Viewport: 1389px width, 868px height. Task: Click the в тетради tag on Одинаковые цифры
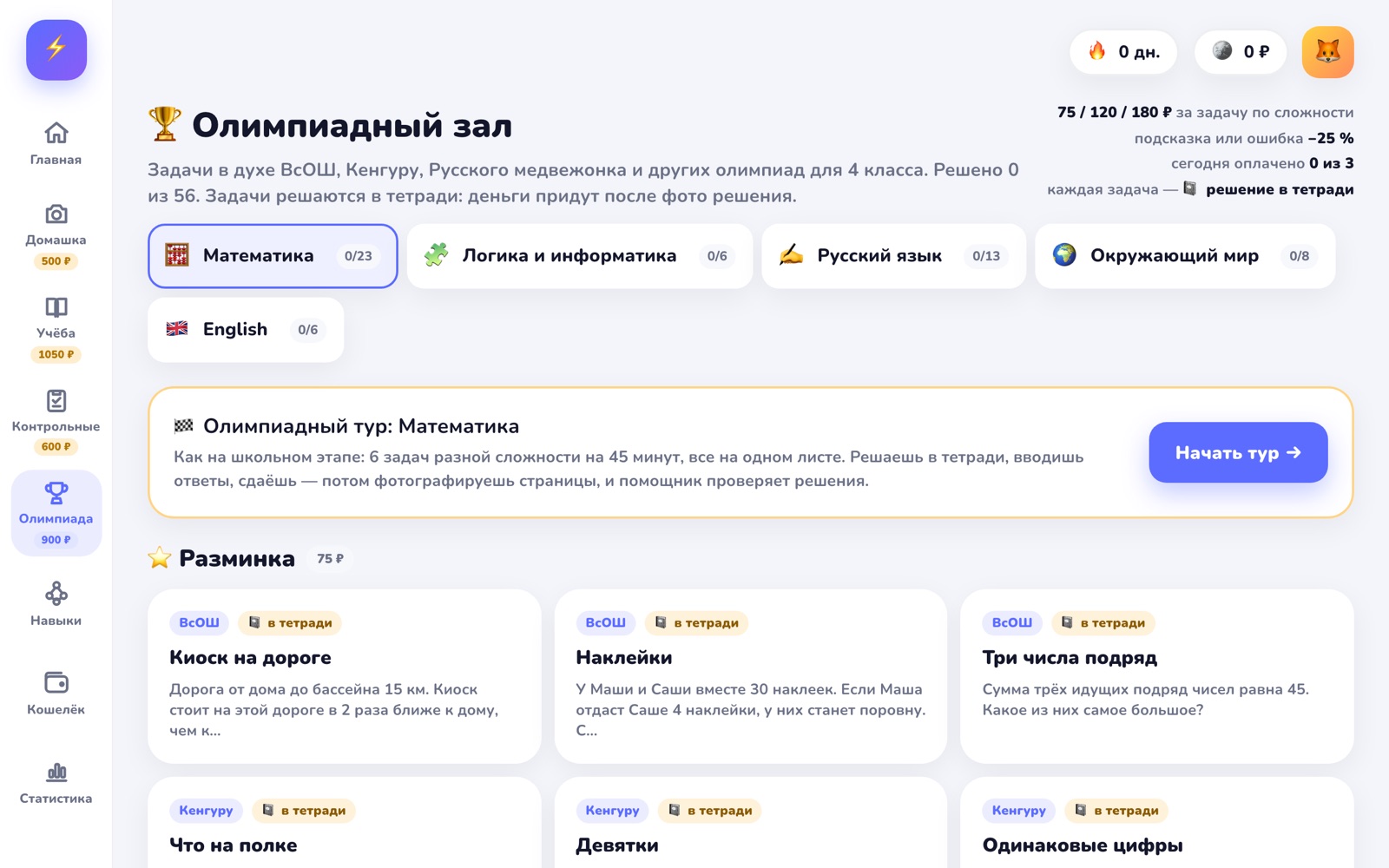tap(1116, 810)
